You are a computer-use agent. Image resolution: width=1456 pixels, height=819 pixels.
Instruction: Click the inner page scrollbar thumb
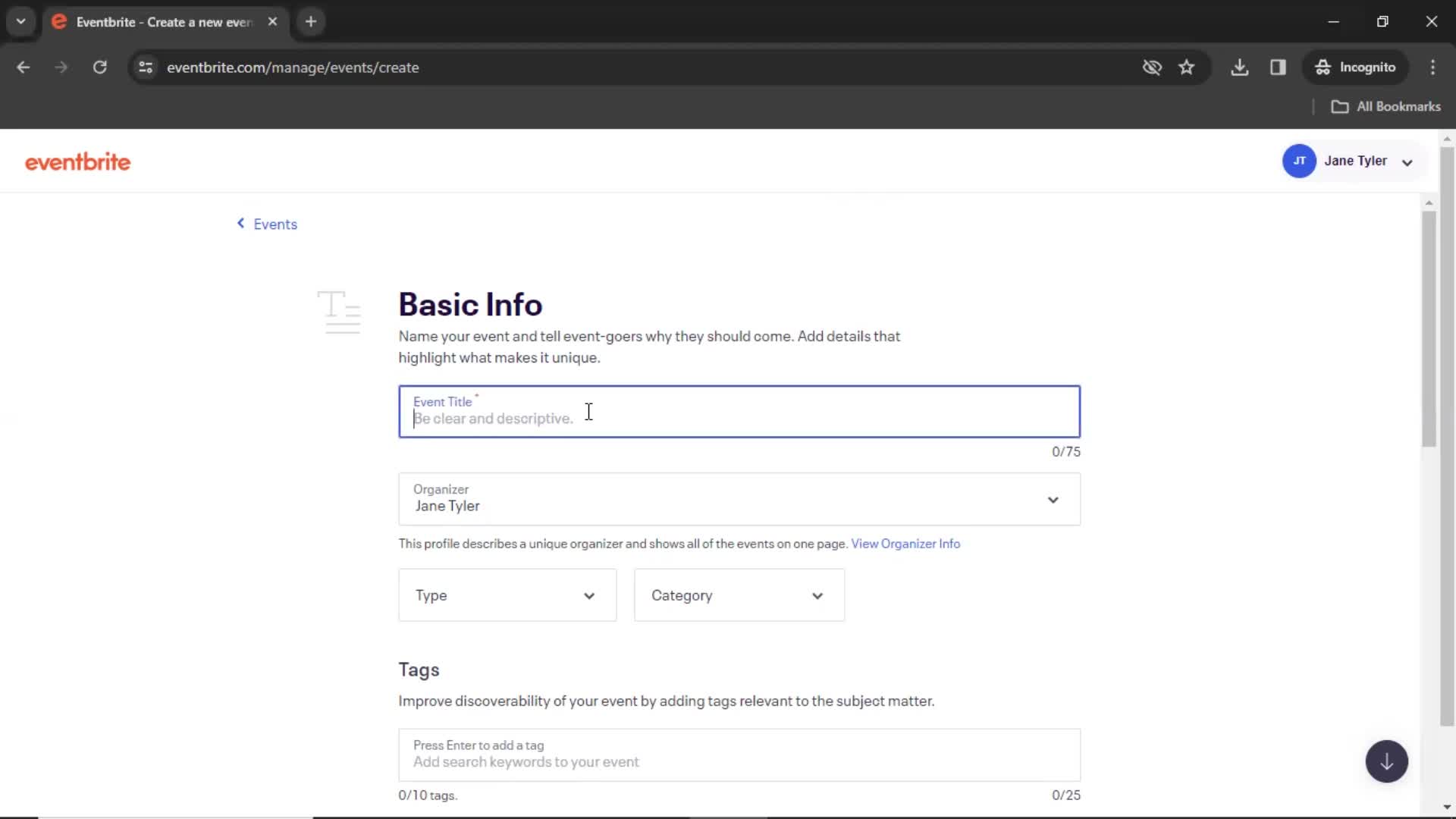tap(1429, 329)
